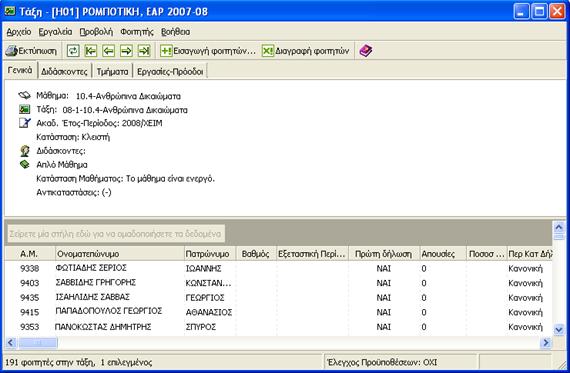This screenshot has height=373, width=570.
Task: Click the refresh icon in toolbar
Action: [x=73, y=51]
